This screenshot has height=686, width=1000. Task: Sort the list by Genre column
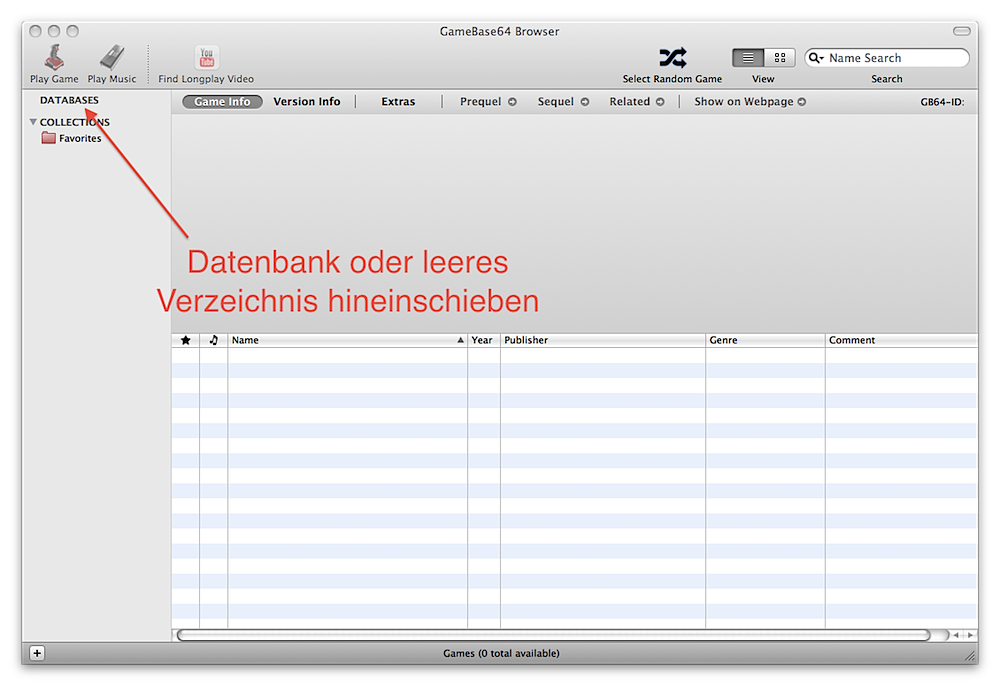(765, 340)
